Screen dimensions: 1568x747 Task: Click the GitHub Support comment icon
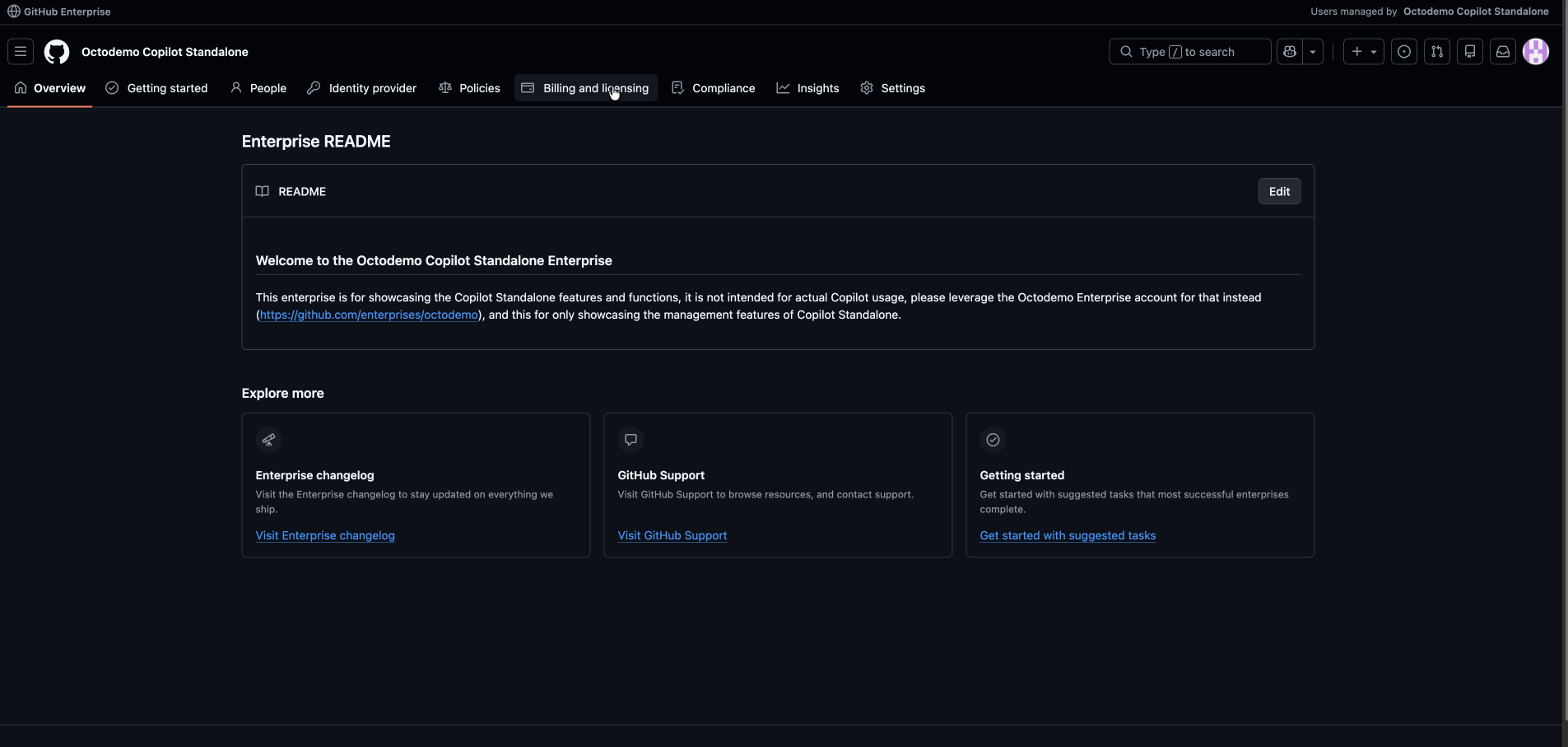(630, 440)
